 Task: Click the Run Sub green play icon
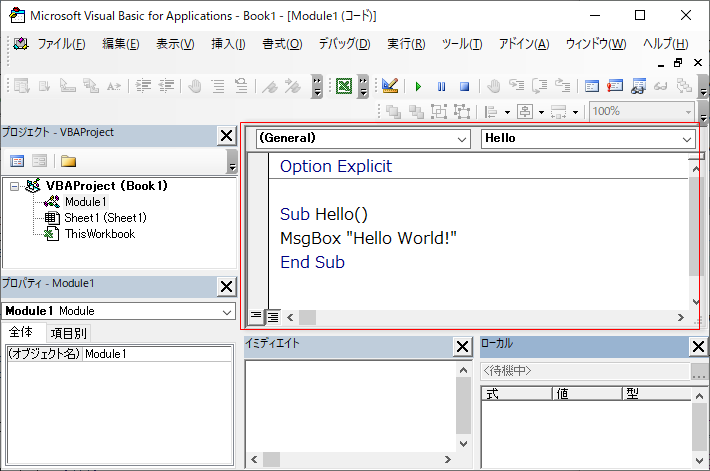tap(419, 87)
